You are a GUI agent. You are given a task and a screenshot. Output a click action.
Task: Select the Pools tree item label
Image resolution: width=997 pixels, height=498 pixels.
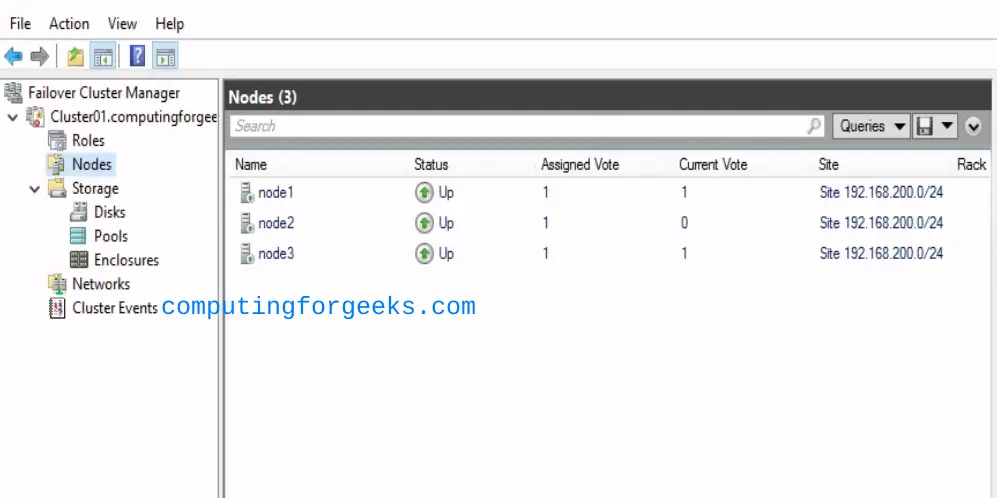(x=111, y=236)
